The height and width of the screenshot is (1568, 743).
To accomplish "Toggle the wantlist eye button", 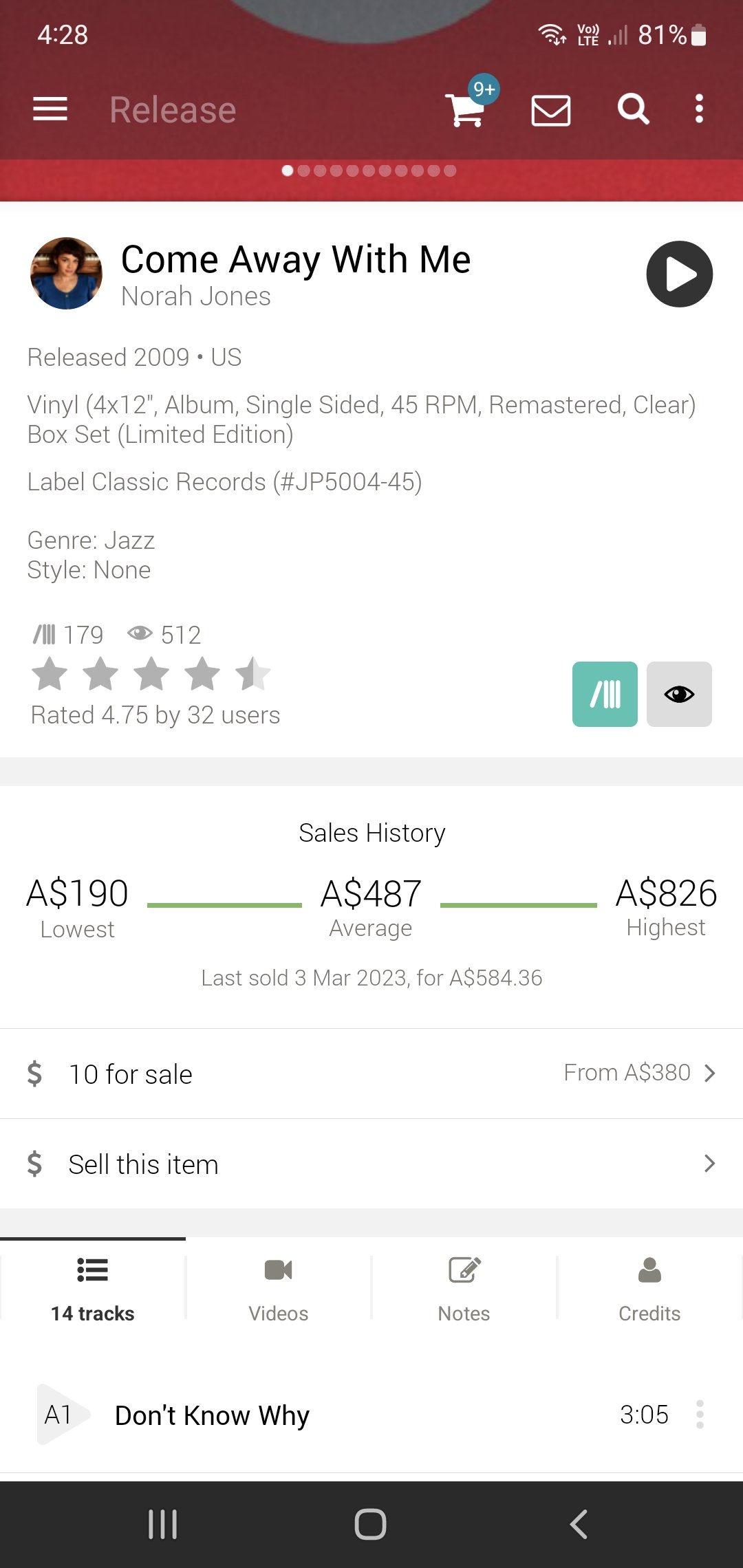I will pyautogui.click(x=679, y=694).
